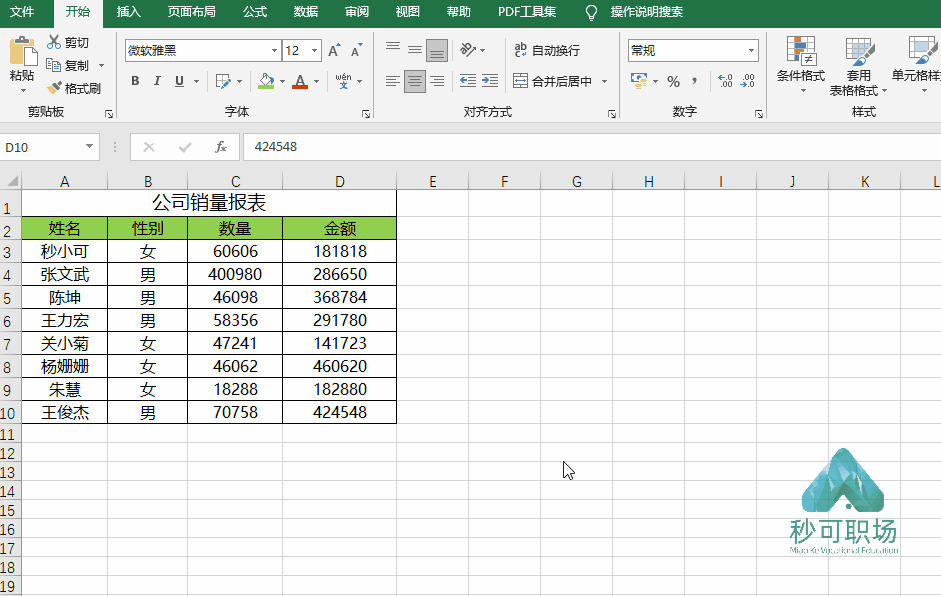Pick the red Font Color swatch

299,80
